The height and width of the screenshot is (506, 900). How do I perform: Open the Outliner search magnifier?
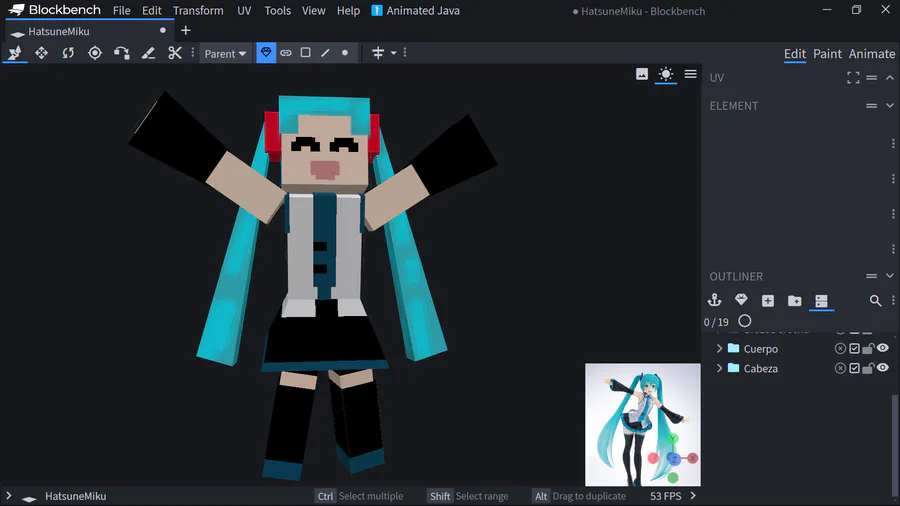875,301
